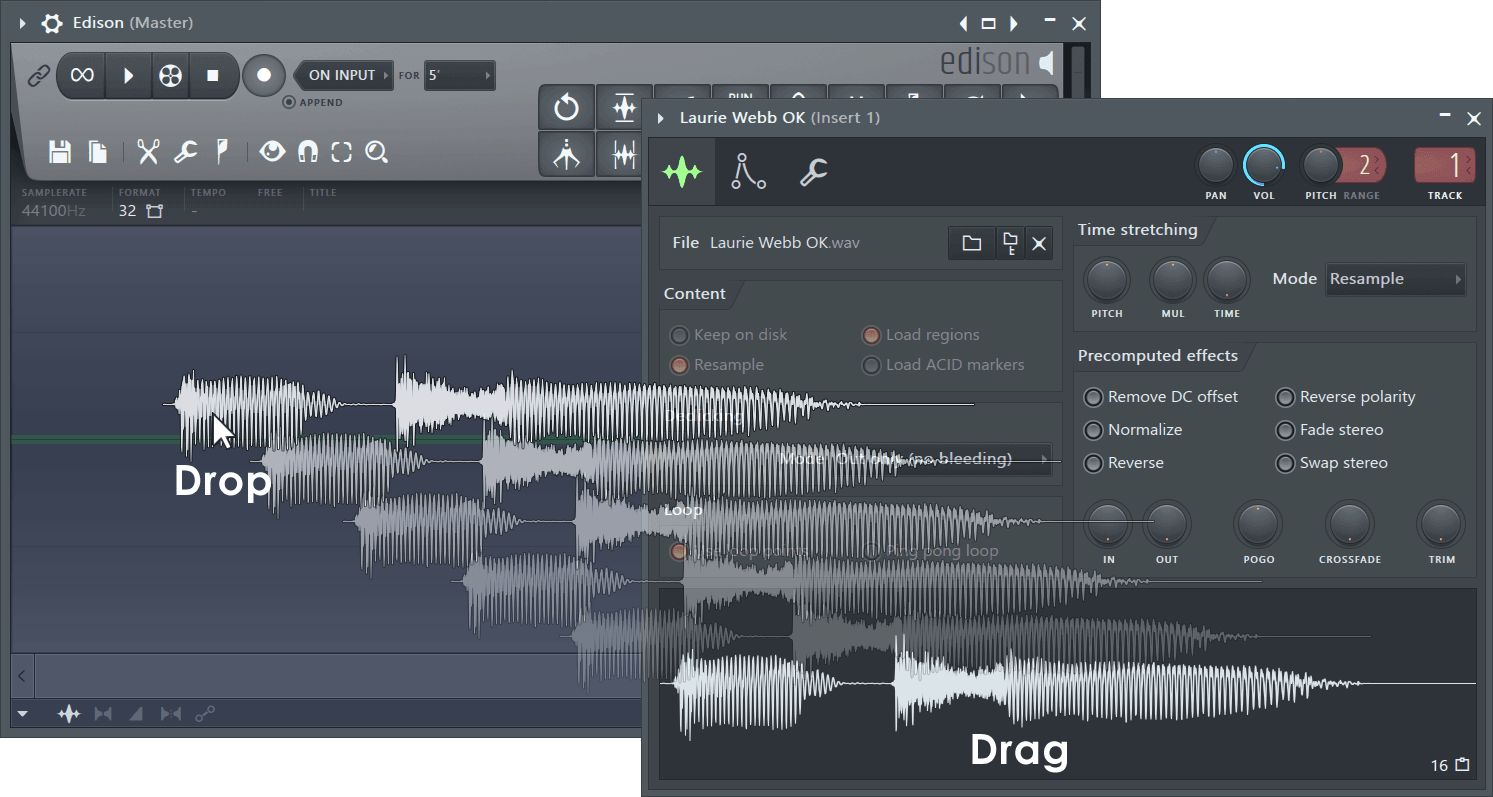Adjust the channel PITCH knob beside RANGE
The height and width of the screenshot is (797, 1493).
[x=1320, y=165]
